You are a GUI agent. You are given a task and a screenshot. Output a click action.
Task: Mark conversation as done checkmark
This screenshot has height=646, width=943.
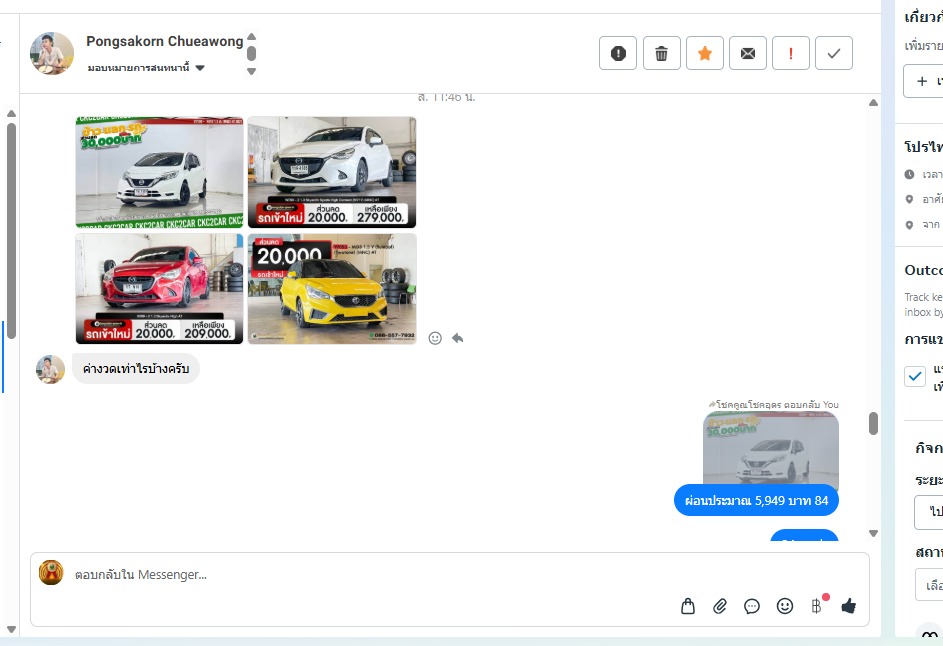click(x=834, y=54)
